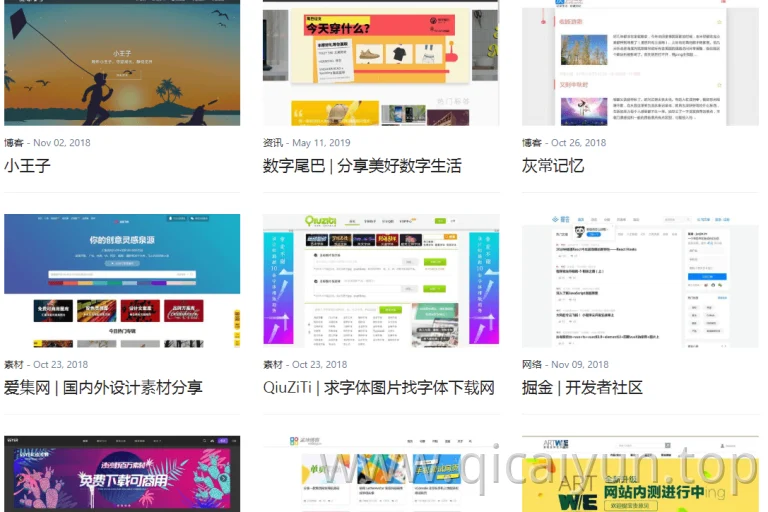Click the 灰常记忆 title link
The height and width of the screenshot is (512, 768).
553,166
